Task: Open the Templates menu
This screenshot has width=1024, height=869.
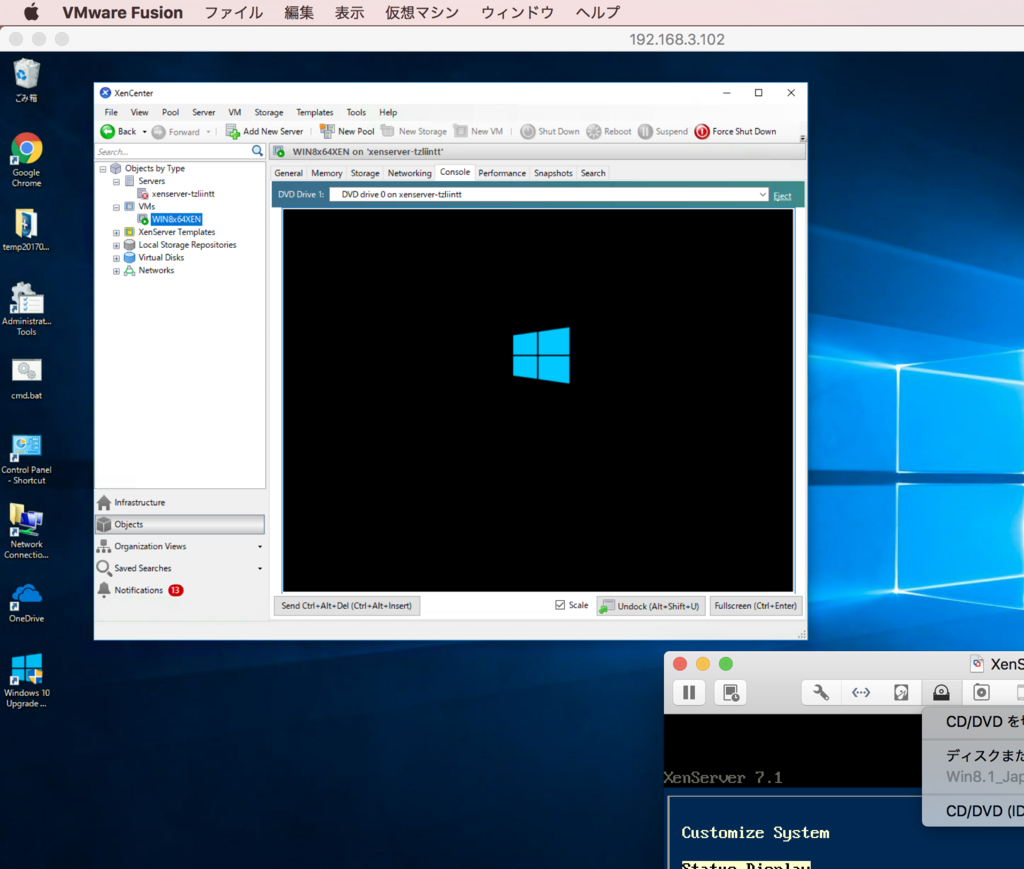Action: 315,112
